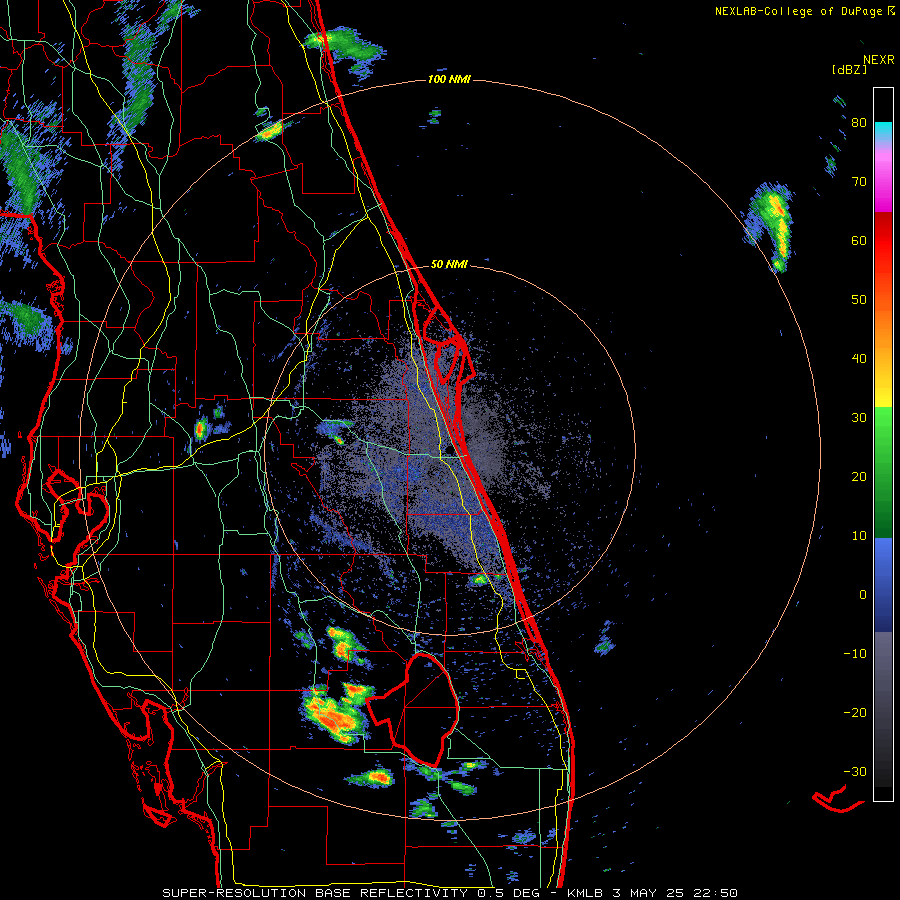Click the -30 value on the dBZ scale
The width and height of the screenshot is (900, 900).
(x=855, y=772)
